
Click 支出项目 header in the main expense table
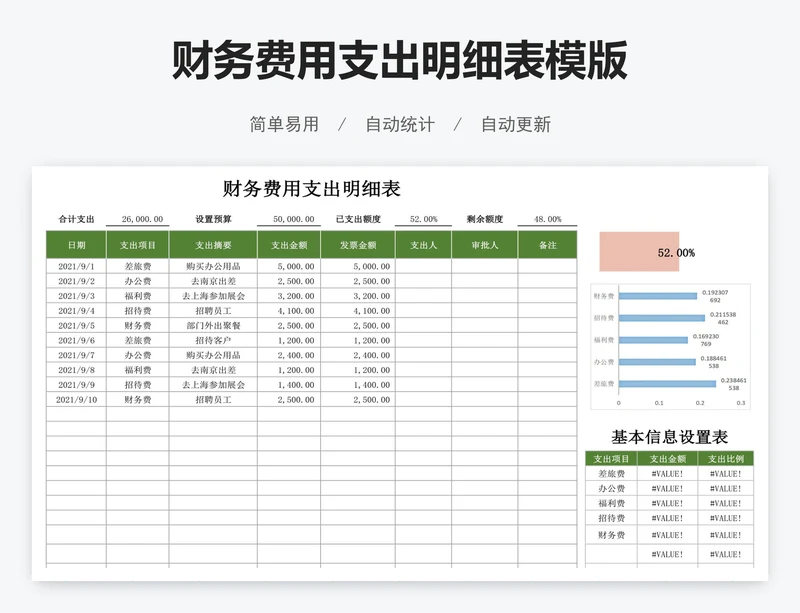[x=138, y=245]
